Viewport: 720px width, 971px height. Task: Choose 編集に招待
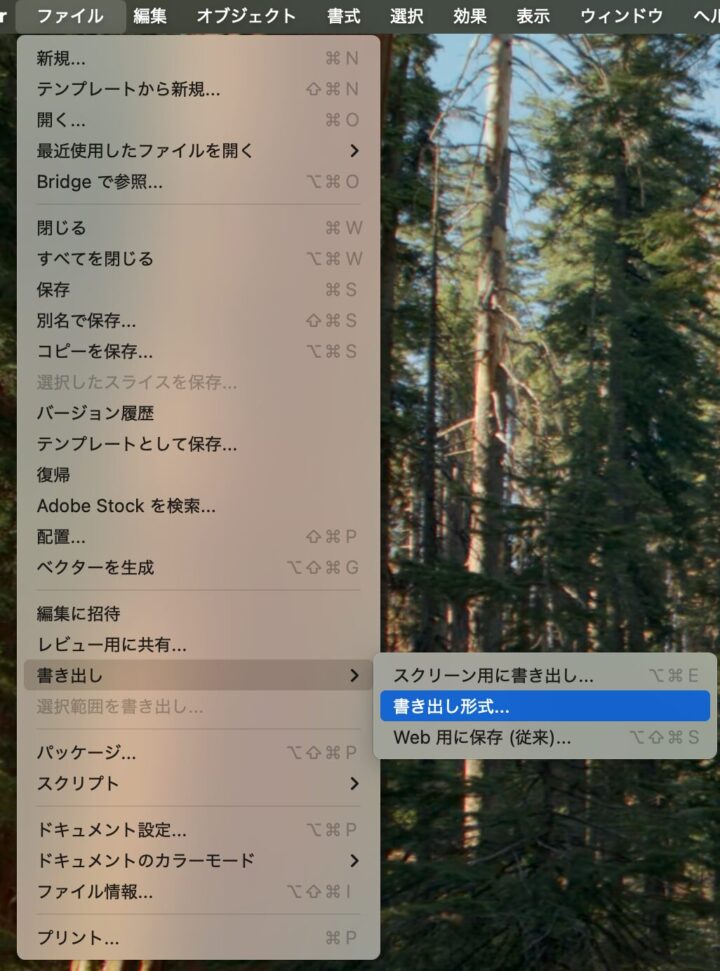198,614
